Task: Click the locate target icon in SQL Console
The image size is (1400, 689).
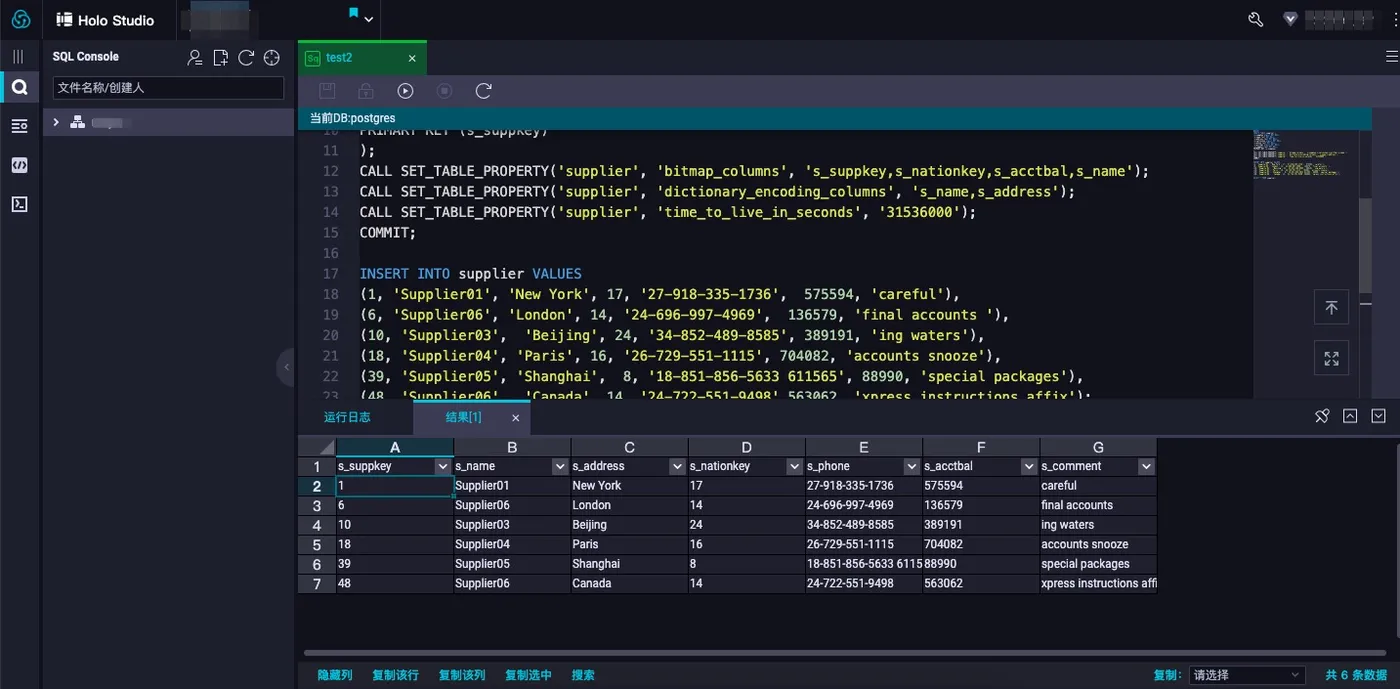Action: coord(272,58)
